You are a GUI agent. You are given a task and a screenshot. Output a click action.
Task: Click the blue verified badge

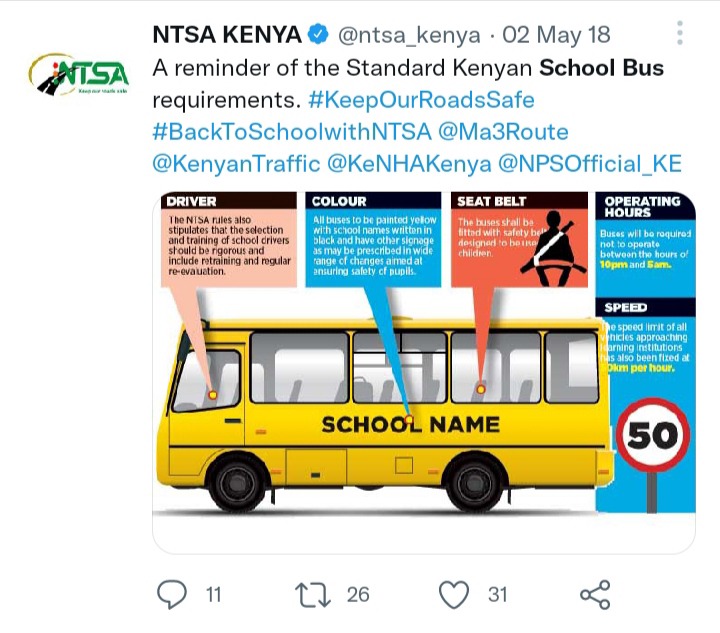318,35
